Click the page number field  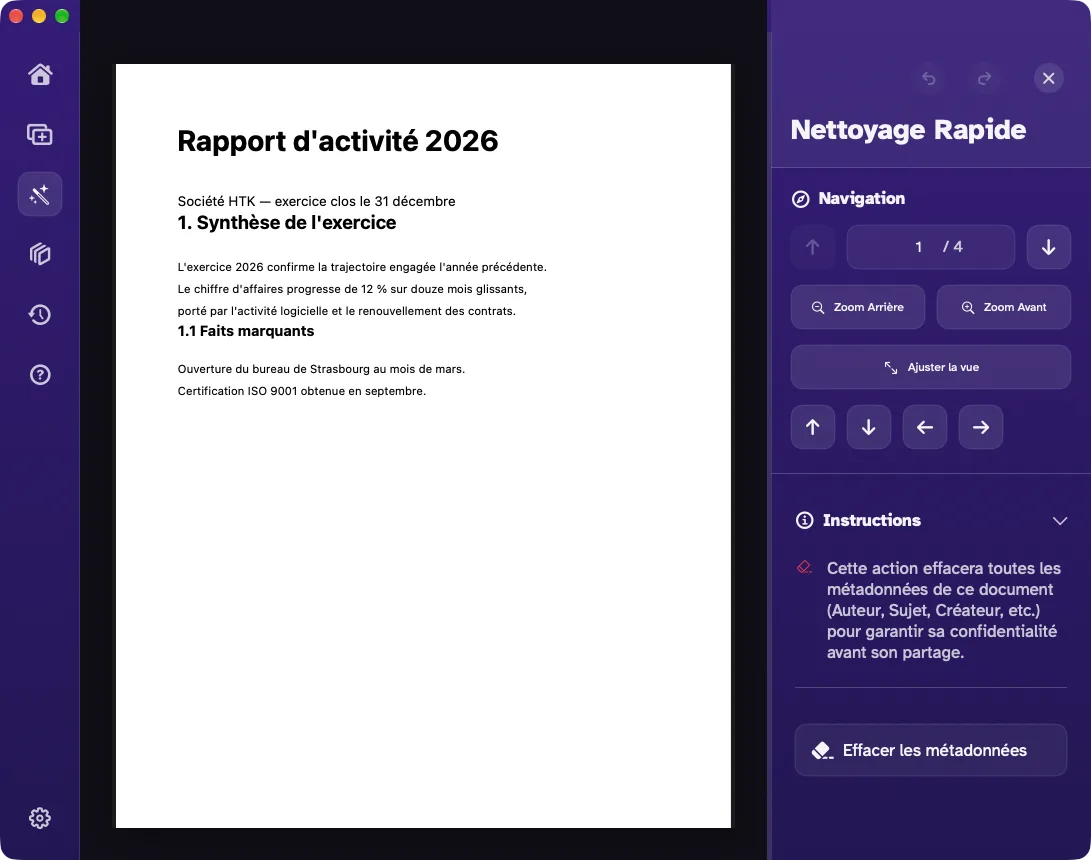pos(930,247)
